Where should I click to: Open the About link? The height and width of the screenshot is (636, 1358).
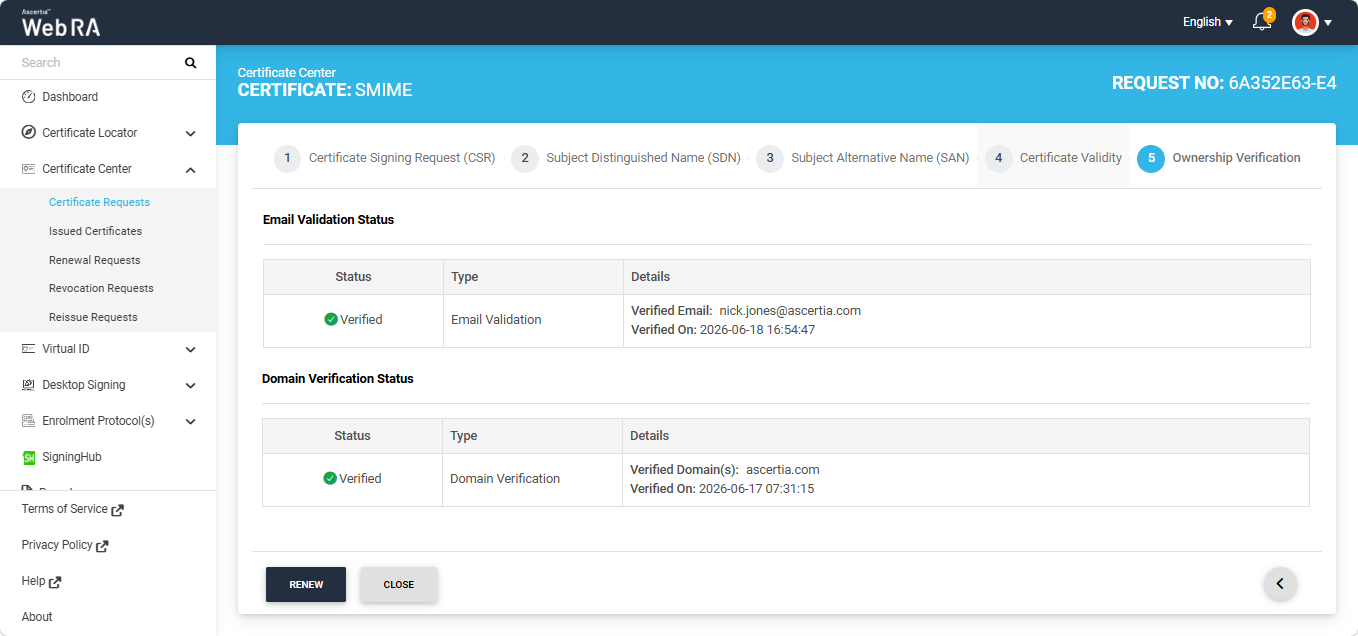tap(37, 617)
